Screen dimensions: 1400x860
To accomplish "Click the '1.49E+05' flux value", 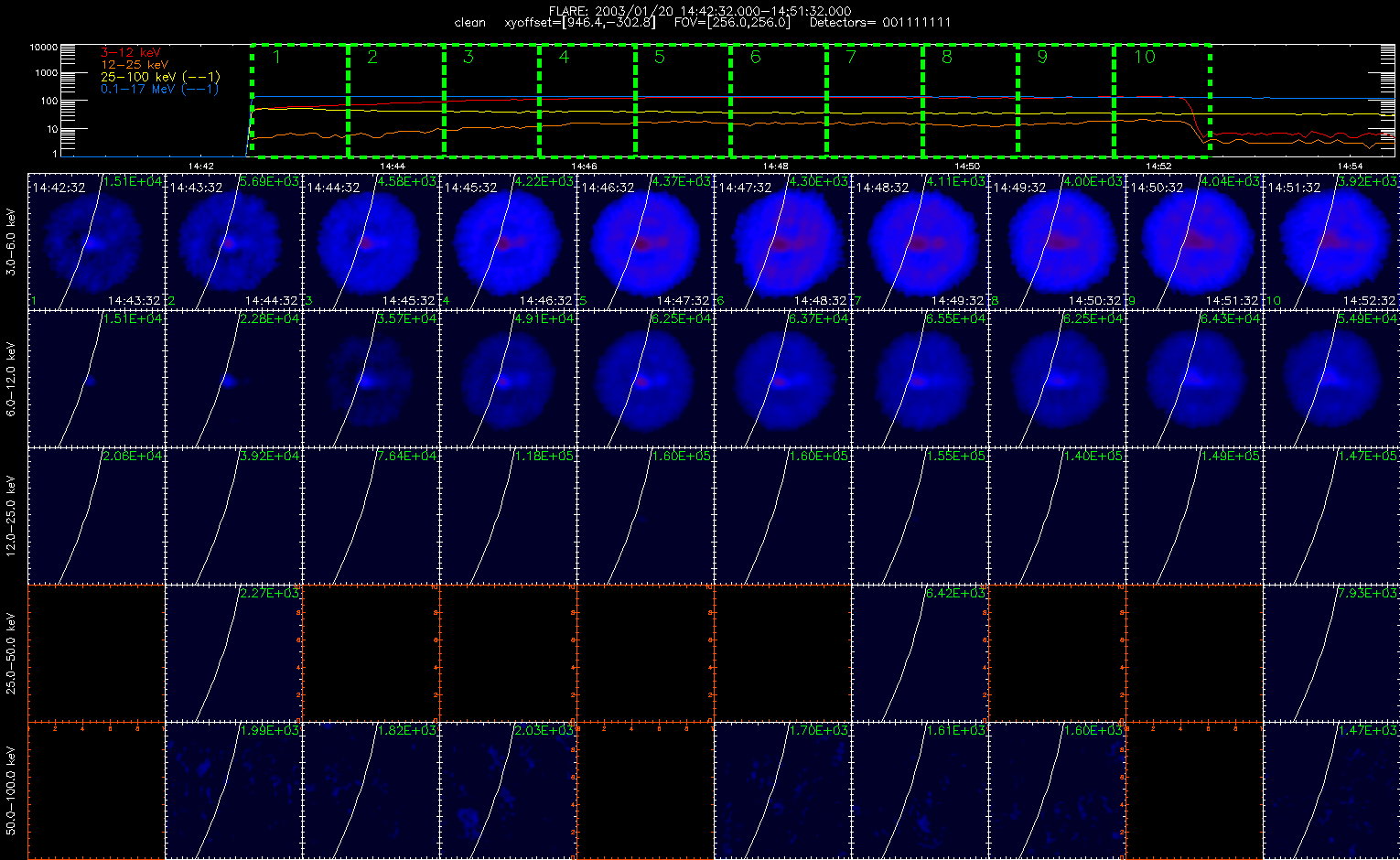I will click(x=1231, y=456).
